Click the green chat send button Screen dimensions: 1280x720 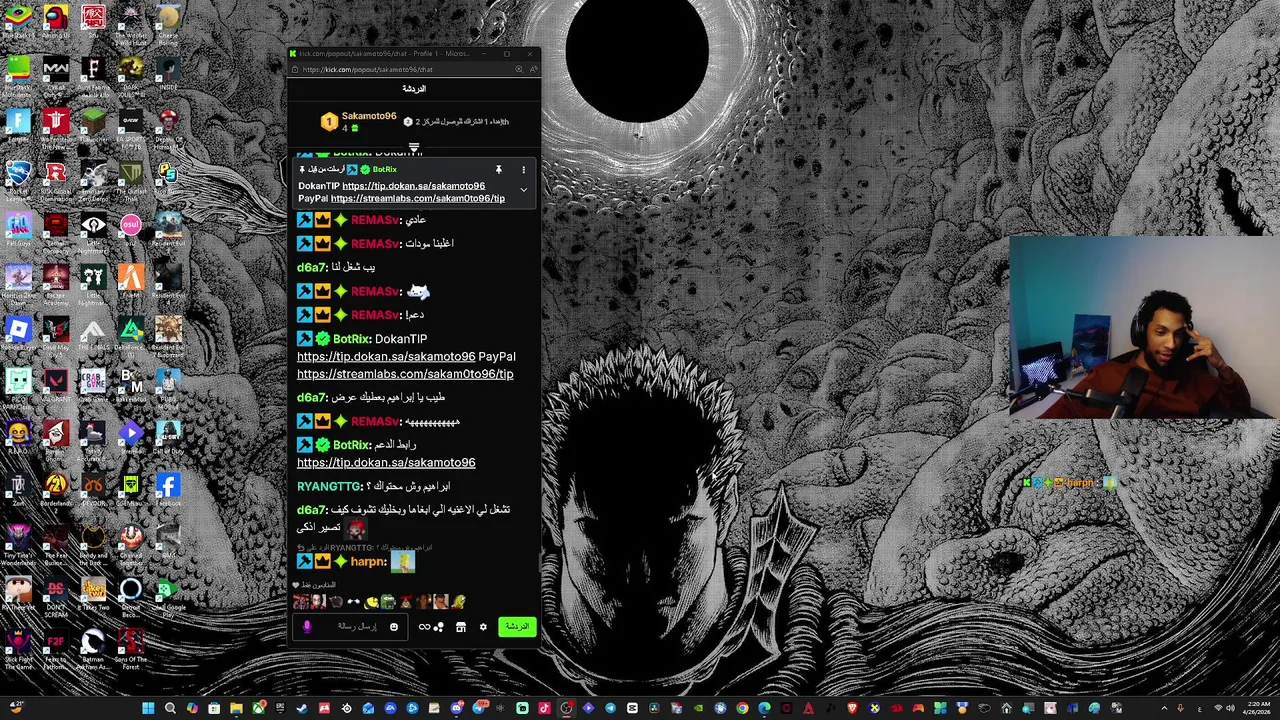[517, 627]
